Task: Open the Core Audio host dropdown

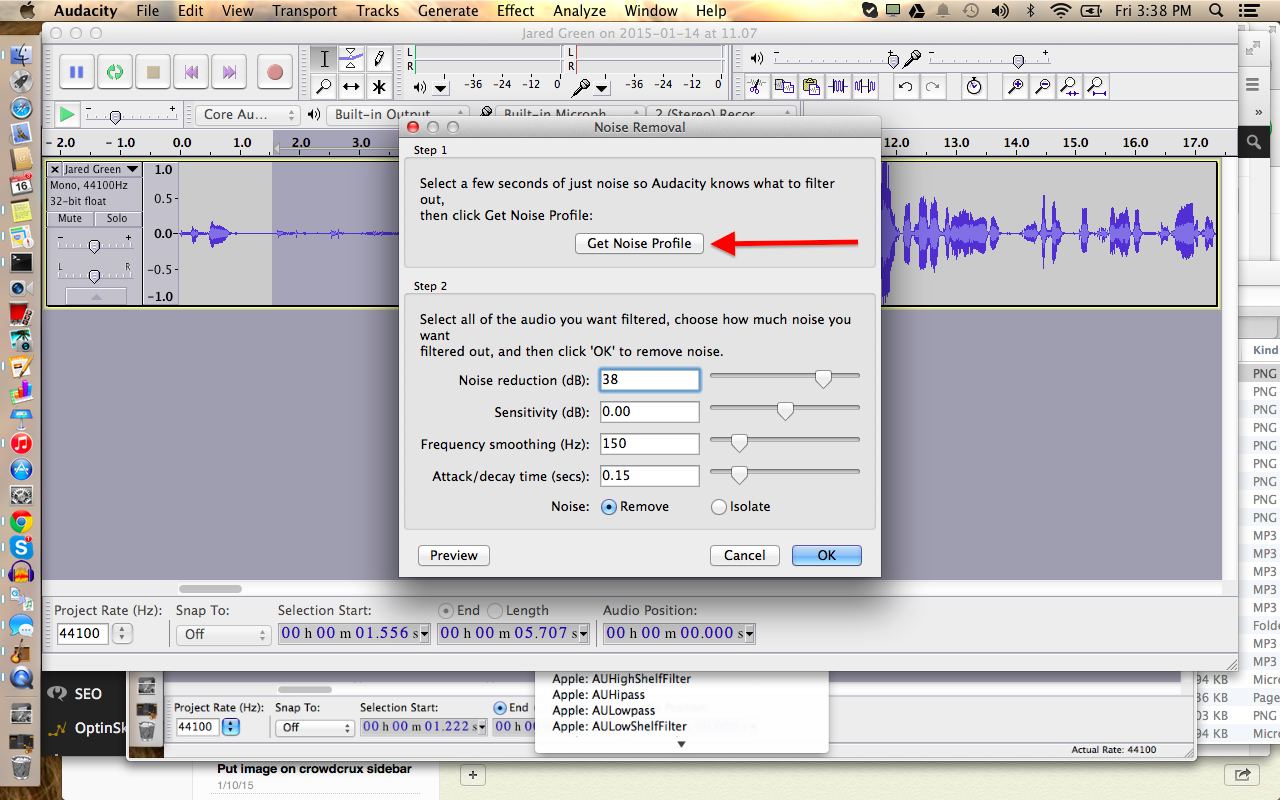Action: (248, 115)
